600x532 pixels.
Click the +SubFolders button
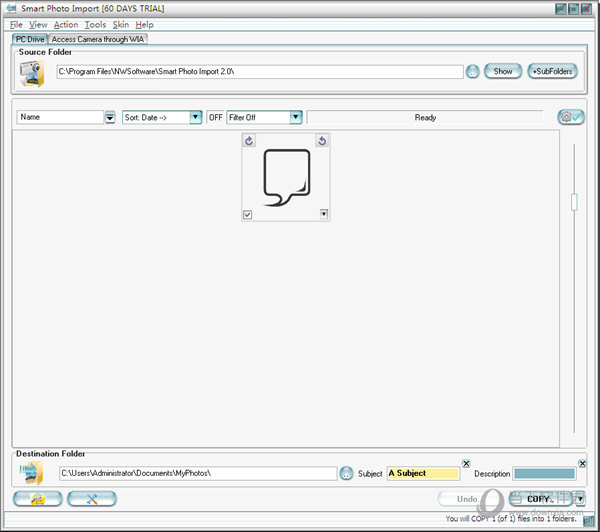coord(553,71)
